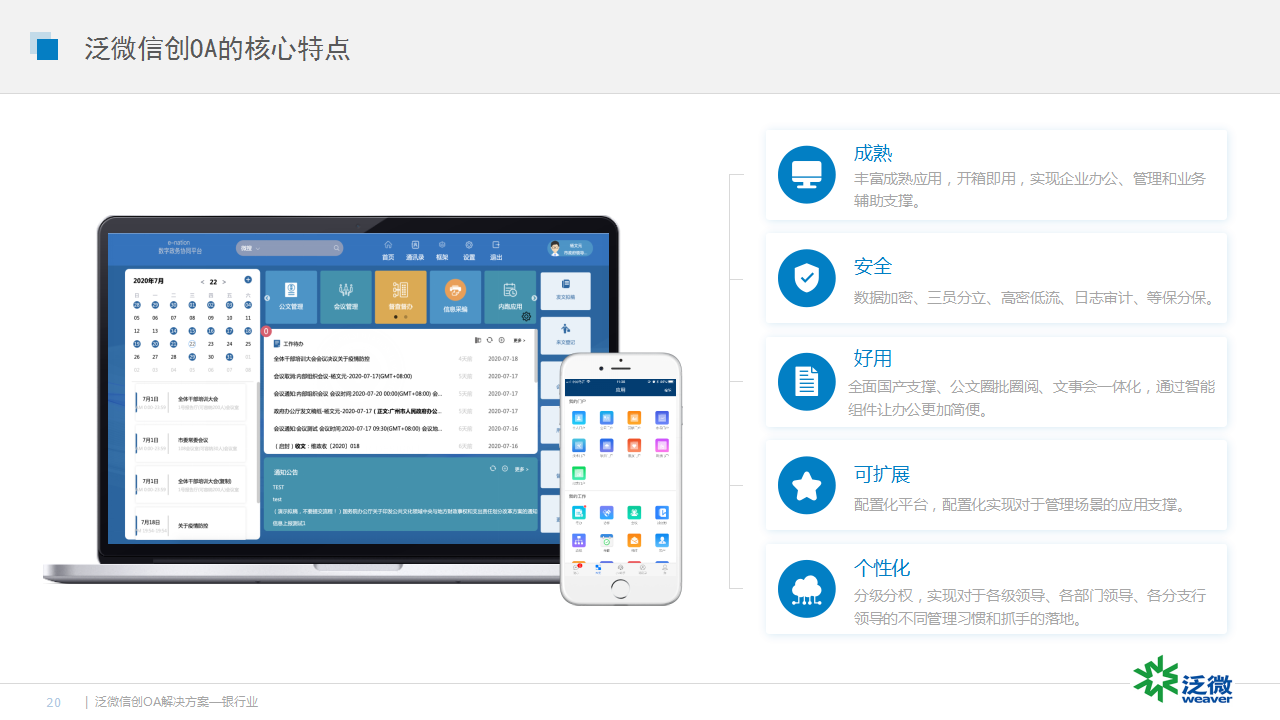Click the left arrow of the tile carousel
The image size is (1280, 720).
click(267, 297)
